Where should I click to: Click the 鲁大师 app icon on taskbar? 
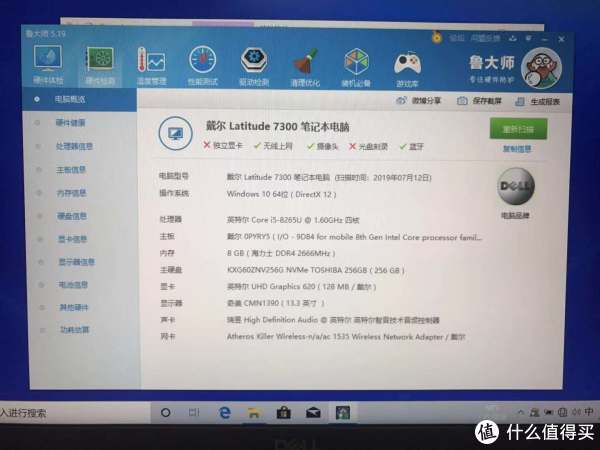343,413
